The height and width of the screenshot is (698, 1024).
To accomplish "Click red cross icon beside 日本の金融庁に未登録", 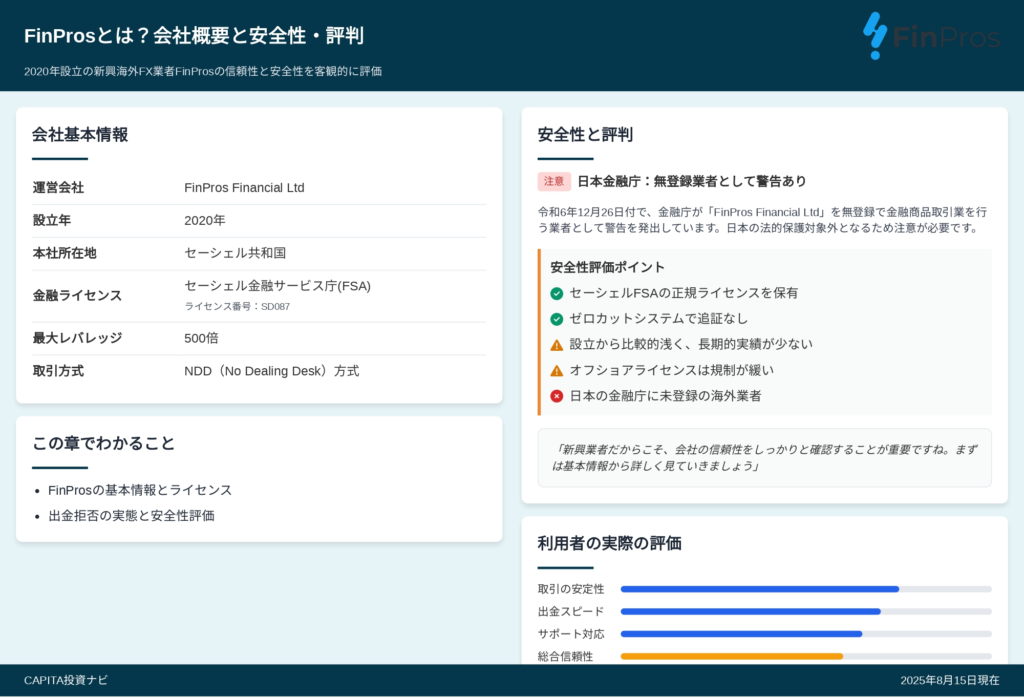I will [556, 396].
